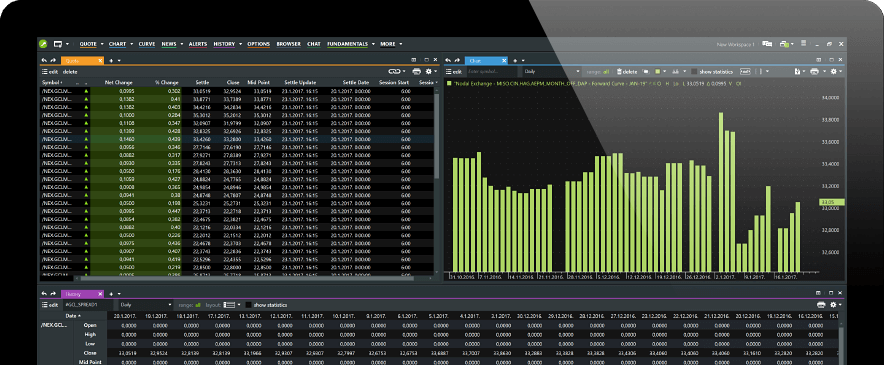Sort by the Settle Update column header
Viewport: 884px width, 365px height.
(300, 82)
